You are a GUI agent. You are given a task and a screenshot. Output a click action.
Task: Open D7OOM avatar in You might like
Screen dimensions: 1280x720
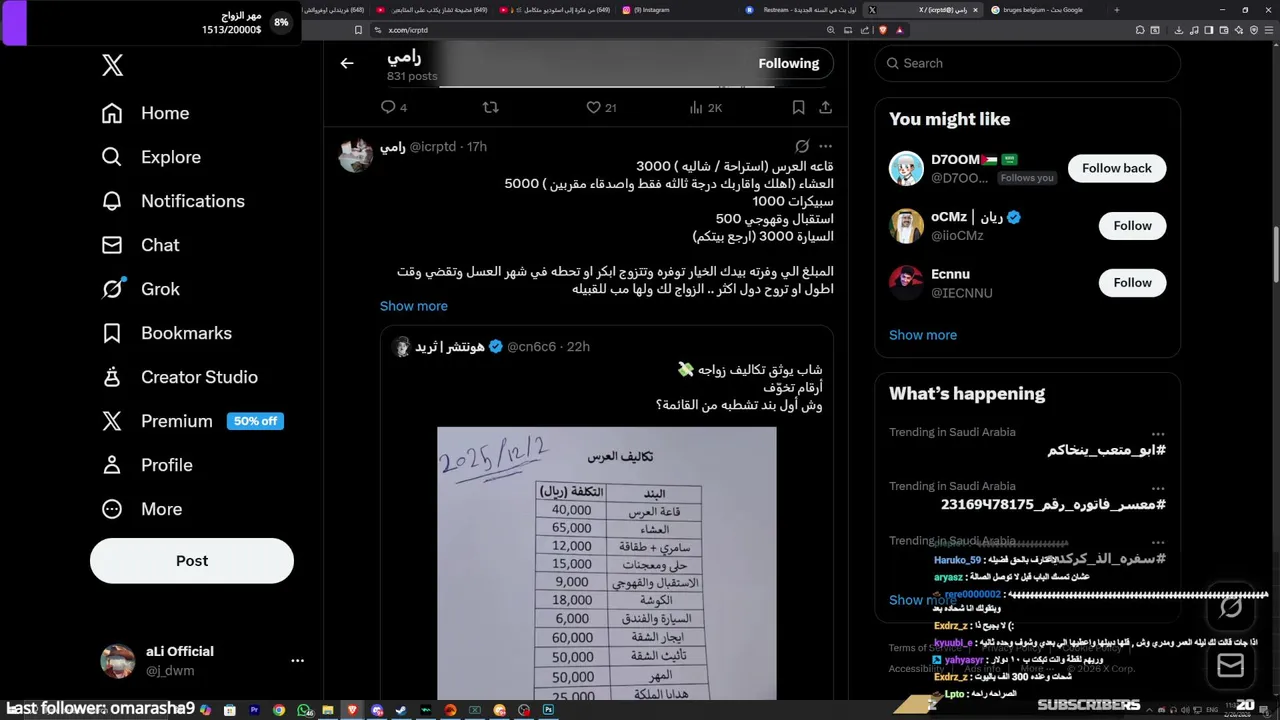tap(907, 168)
